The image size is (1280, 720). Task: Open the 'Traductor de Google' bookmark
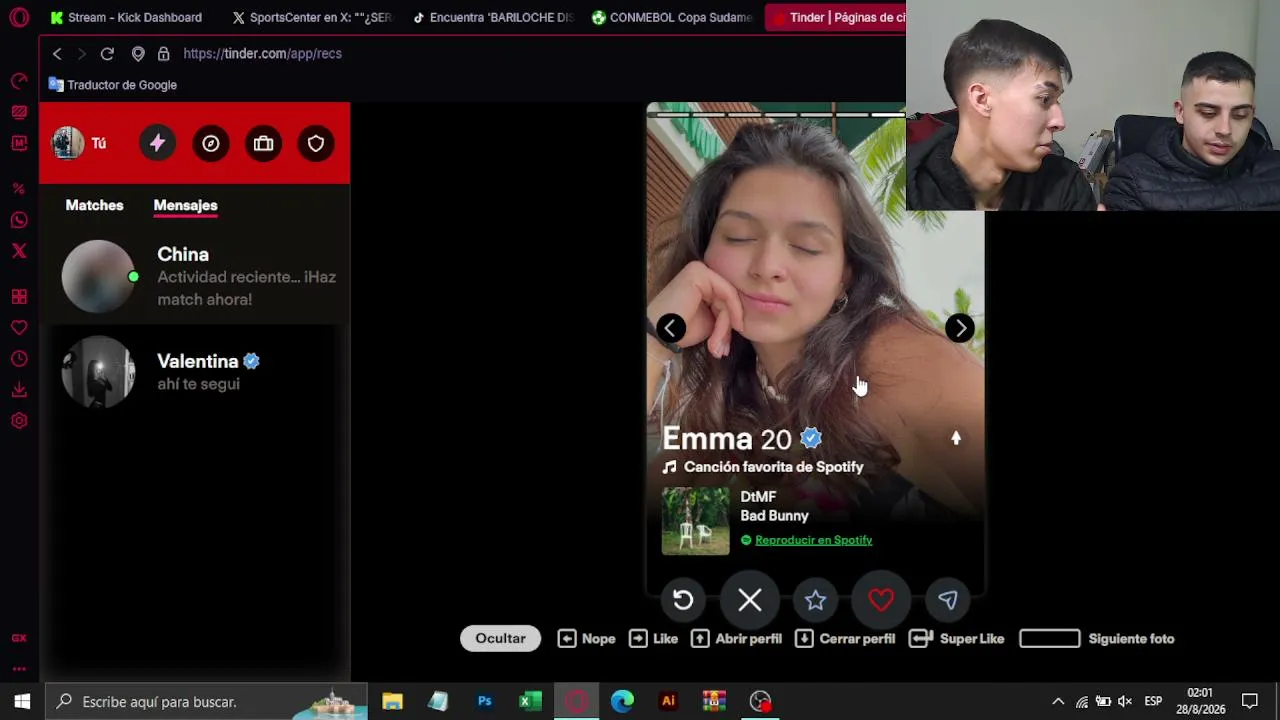click(113, 85)
